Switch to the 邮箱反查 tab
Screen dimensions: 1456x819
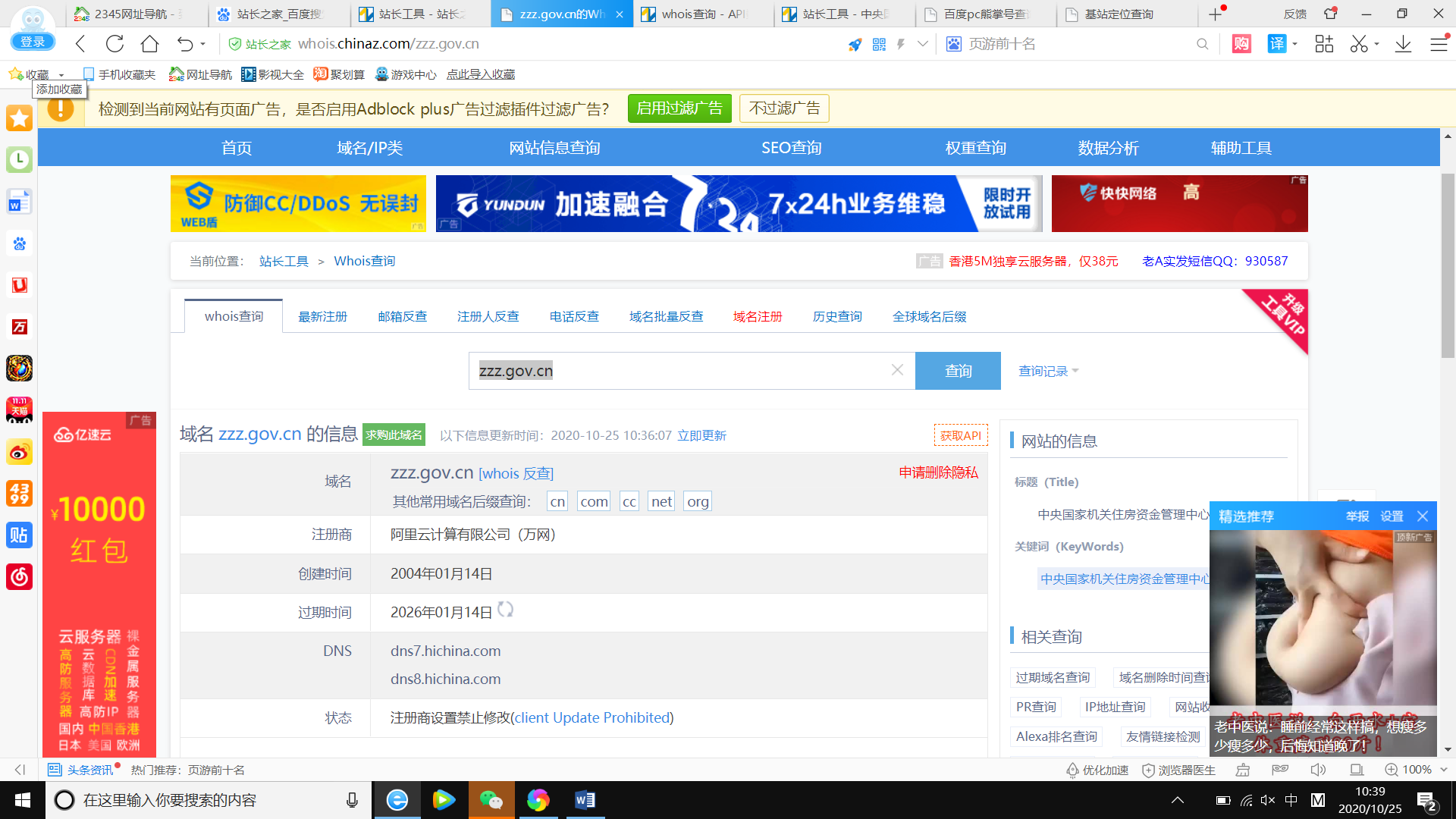coord(402,316)
